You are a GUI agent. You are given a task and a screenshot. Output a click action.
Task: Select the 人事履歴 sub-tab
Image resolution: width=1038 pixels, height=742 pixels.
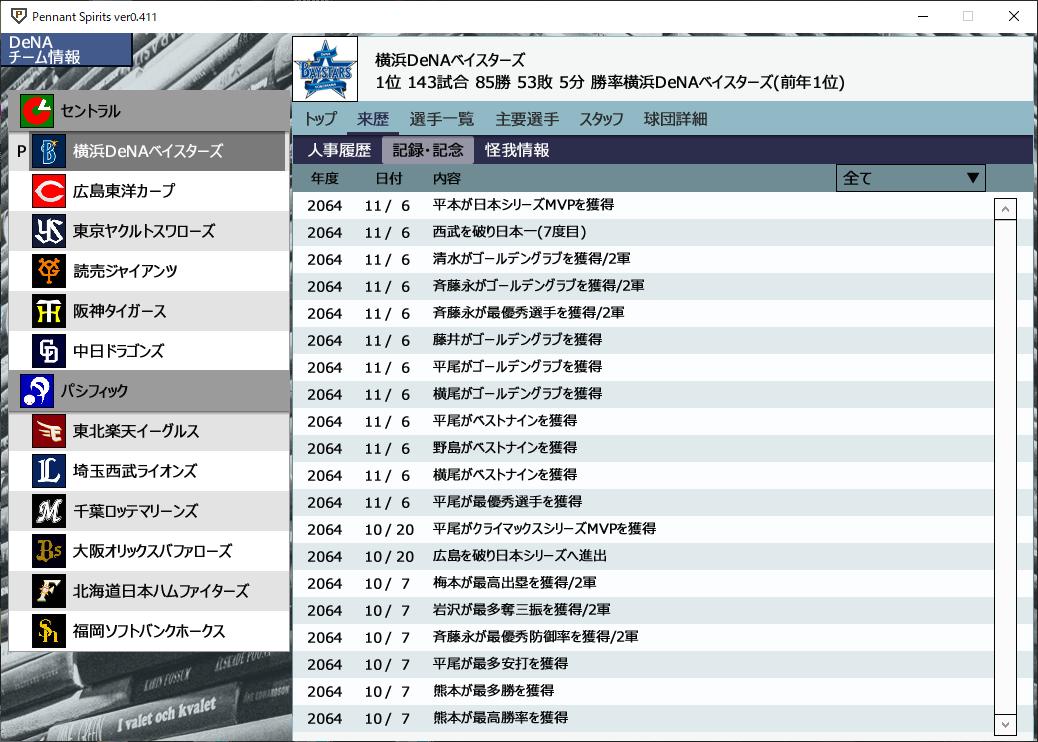click(339, 150)
